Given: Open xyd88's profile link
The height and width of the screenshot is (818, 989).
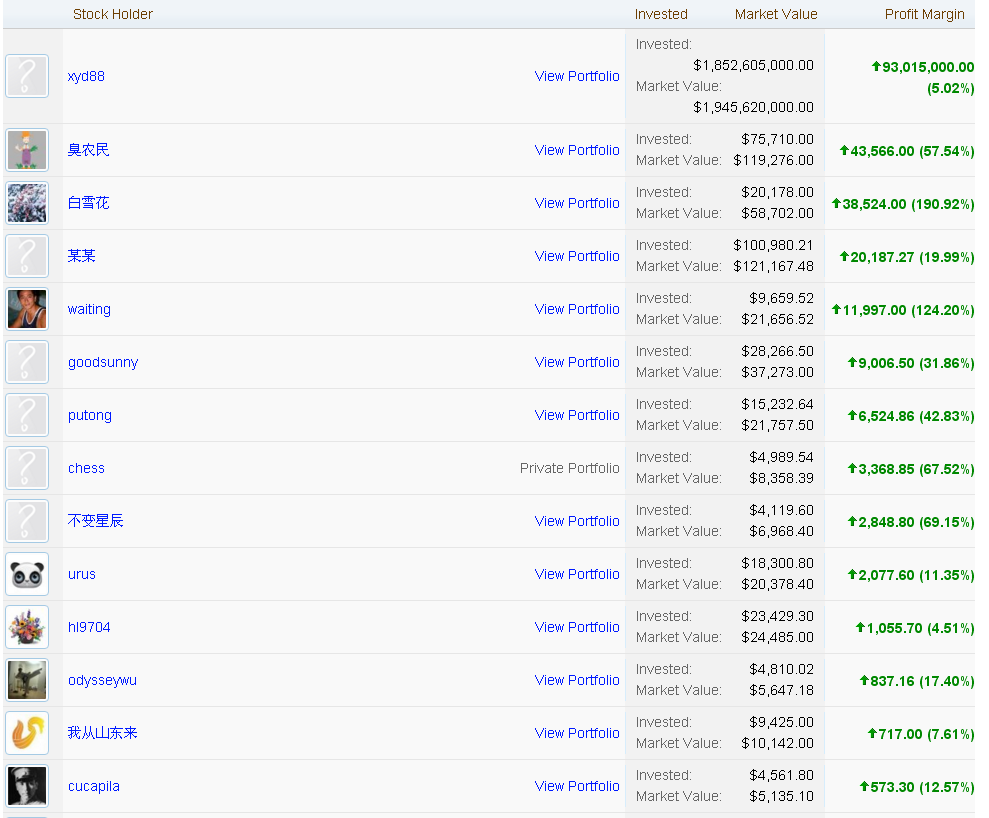Looking at the screenshot, I should tap(86, 76).
